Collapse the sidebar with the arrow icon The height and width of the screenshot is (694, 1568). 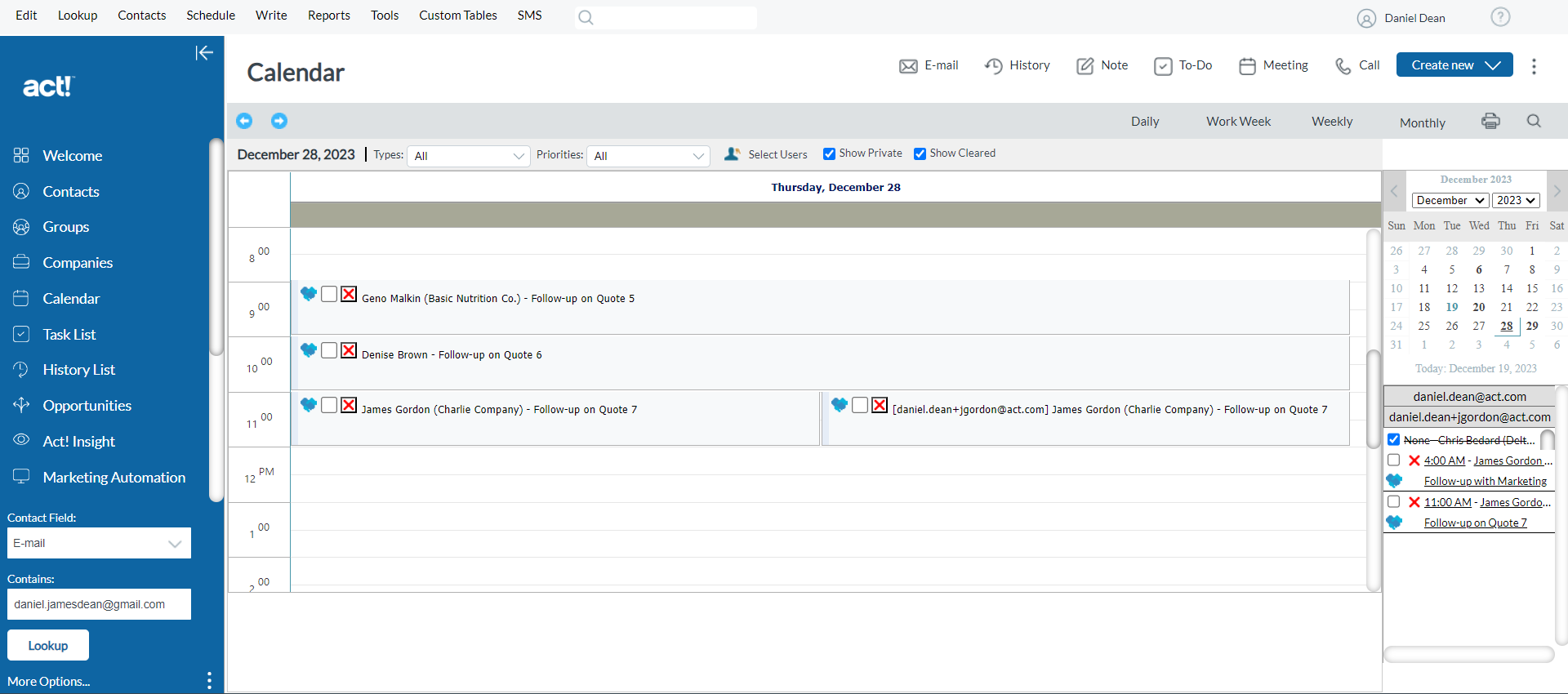tap(204, 53)
